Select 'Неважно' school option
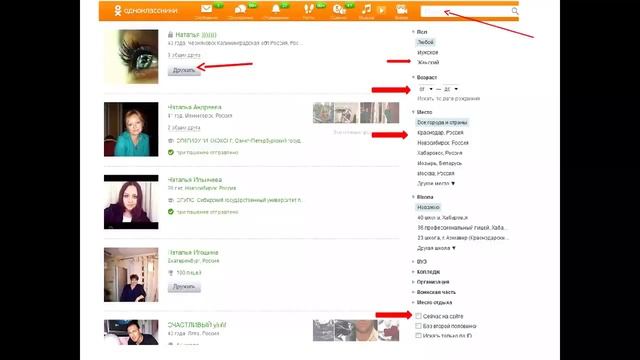 [x=428, y=207]
